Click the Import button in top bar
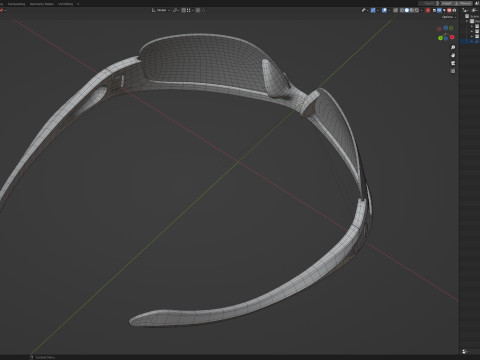 [447, 3]
